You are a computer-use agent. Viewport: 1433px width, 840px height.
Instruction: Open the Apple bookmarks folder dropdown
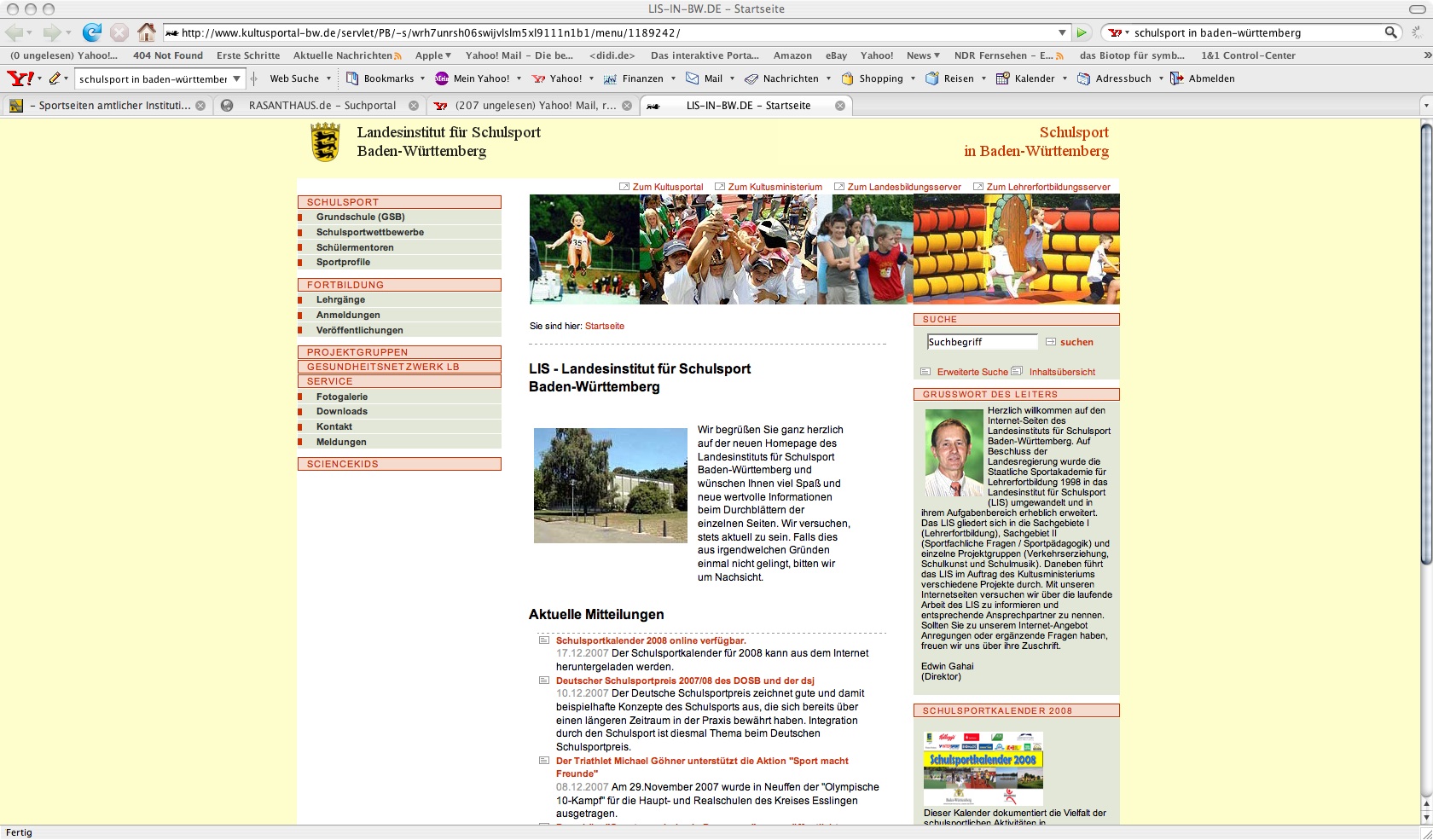(433, 55)
